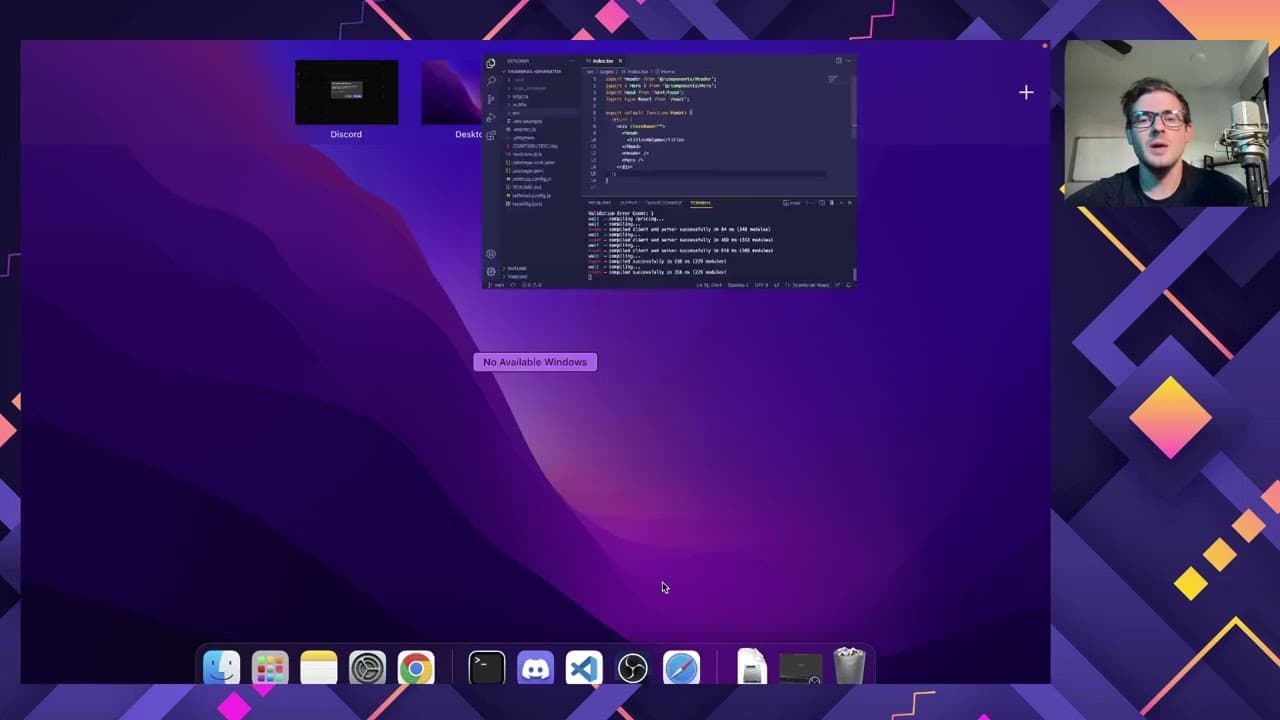
Task: Open the document stack in the Dock
Action: [752, 668]
